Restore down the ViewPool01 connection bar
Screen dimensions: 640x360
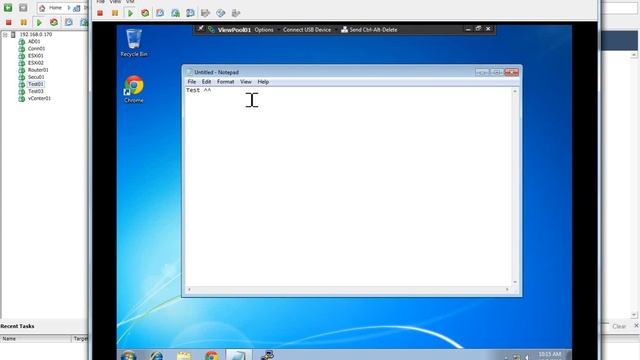[x=478, y=29]
